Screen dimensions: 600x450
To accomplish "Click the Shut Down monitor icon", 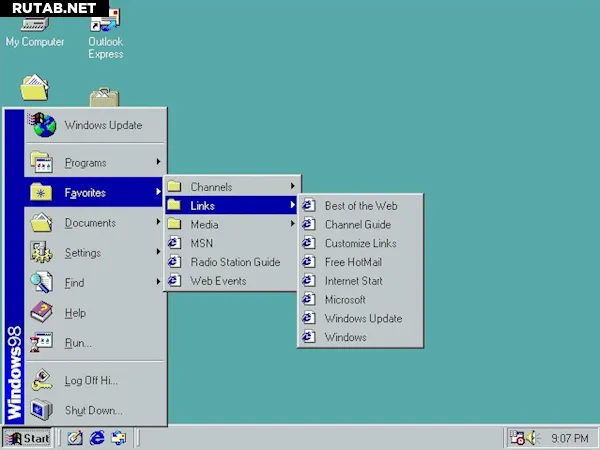I will coord(41,410).
